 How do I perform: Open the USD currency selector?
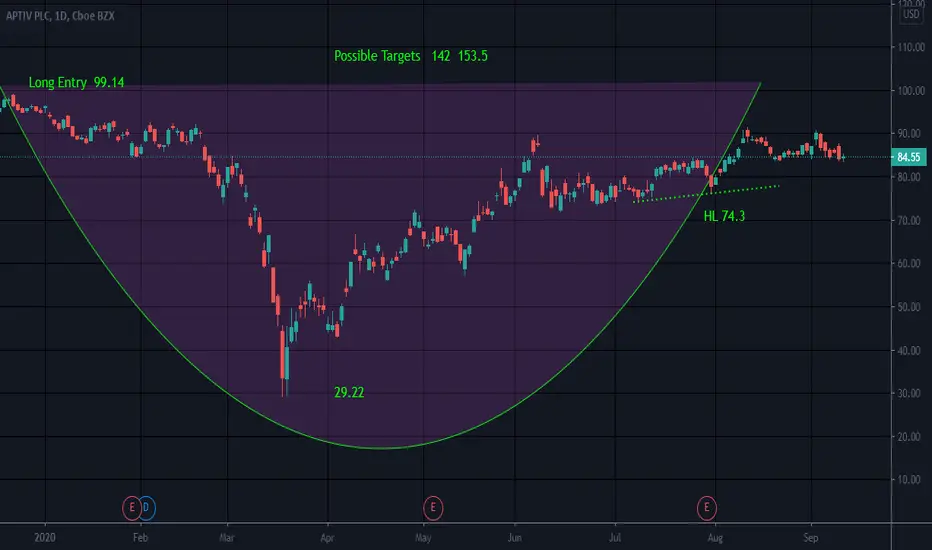point(911,14)
